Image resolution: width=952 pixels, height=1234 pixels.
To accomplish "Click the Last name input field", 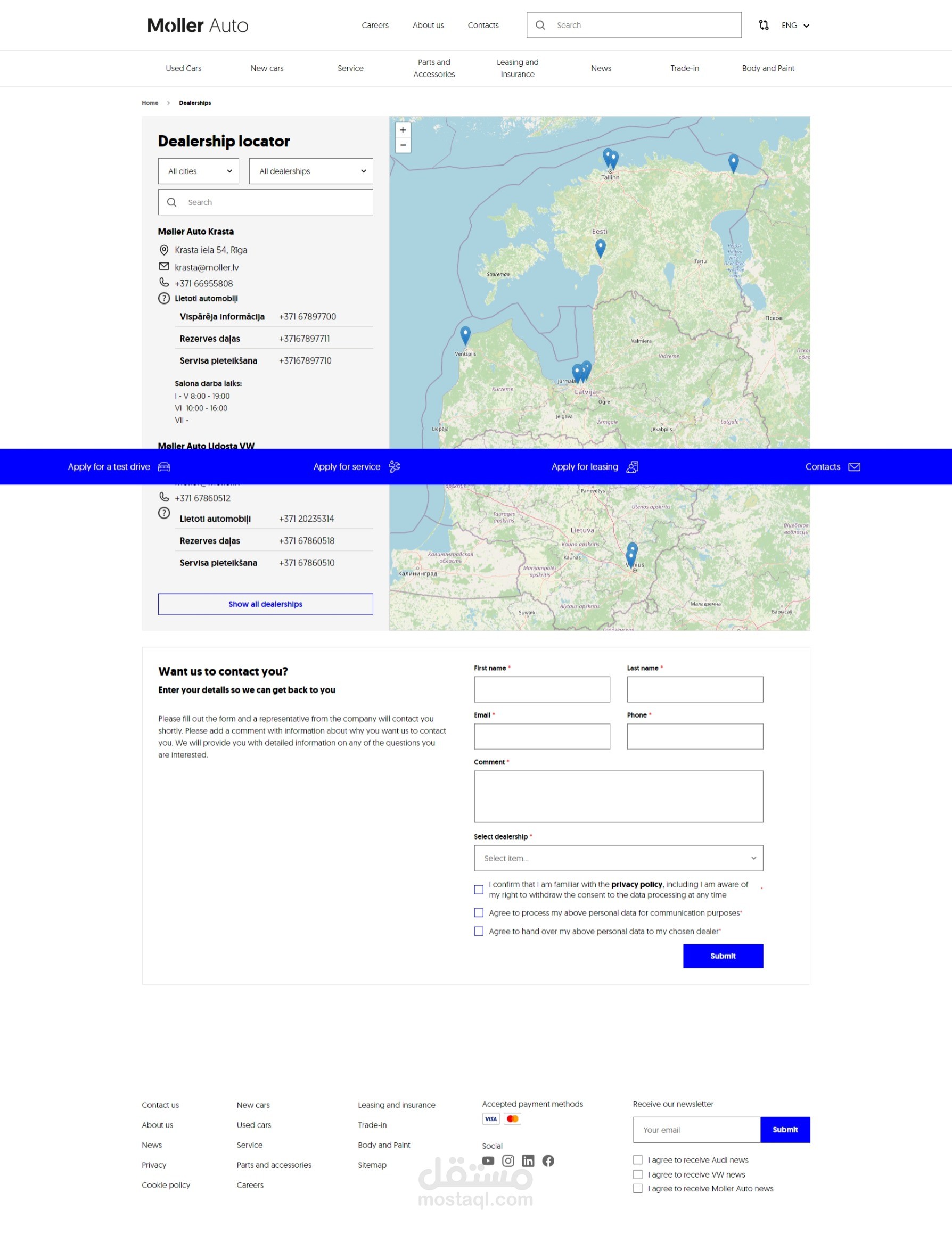I will click(x=695, y=689).
